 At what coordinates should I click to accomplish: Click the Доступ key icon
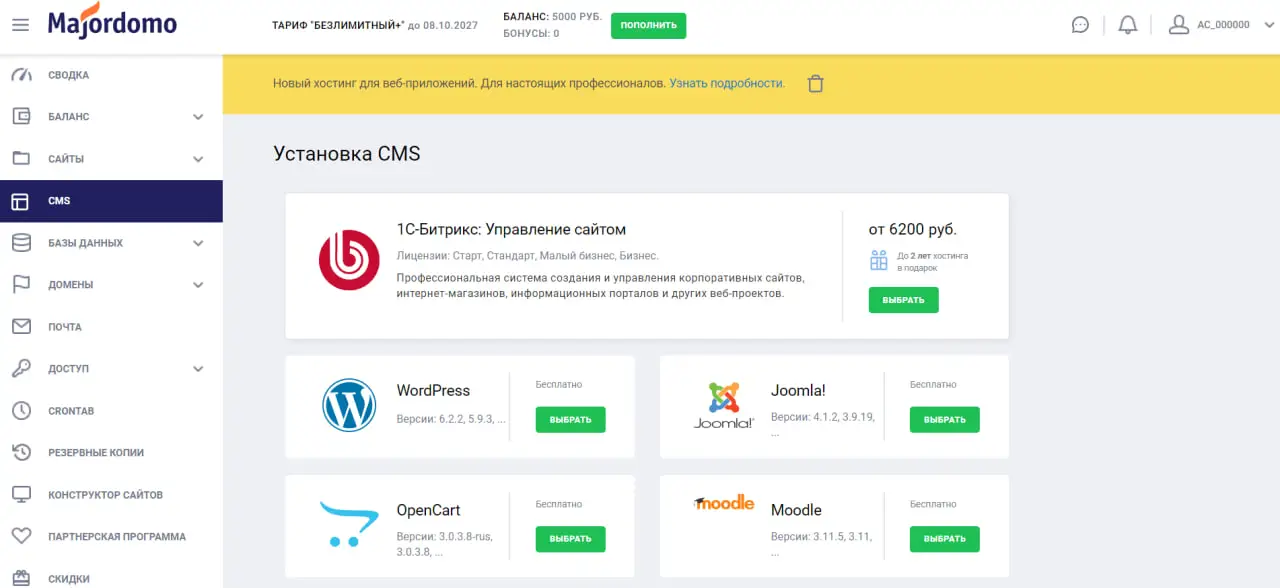click(21, 369)
